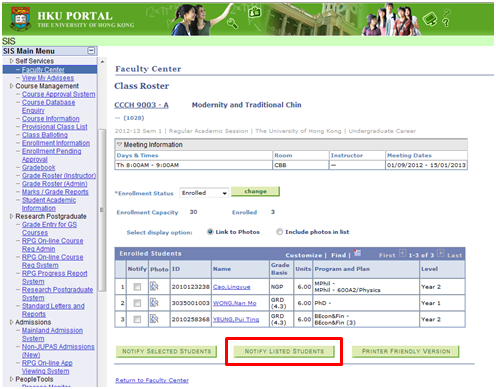Click First link in Enrolled Students pager
Screen dimensions: 496x389
(387, 255)
